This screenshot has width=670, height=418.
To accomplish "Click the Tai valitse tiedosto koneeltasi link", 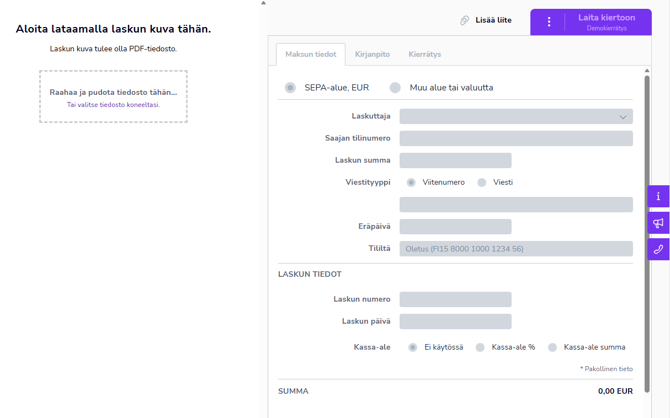I will coord(113,105).
